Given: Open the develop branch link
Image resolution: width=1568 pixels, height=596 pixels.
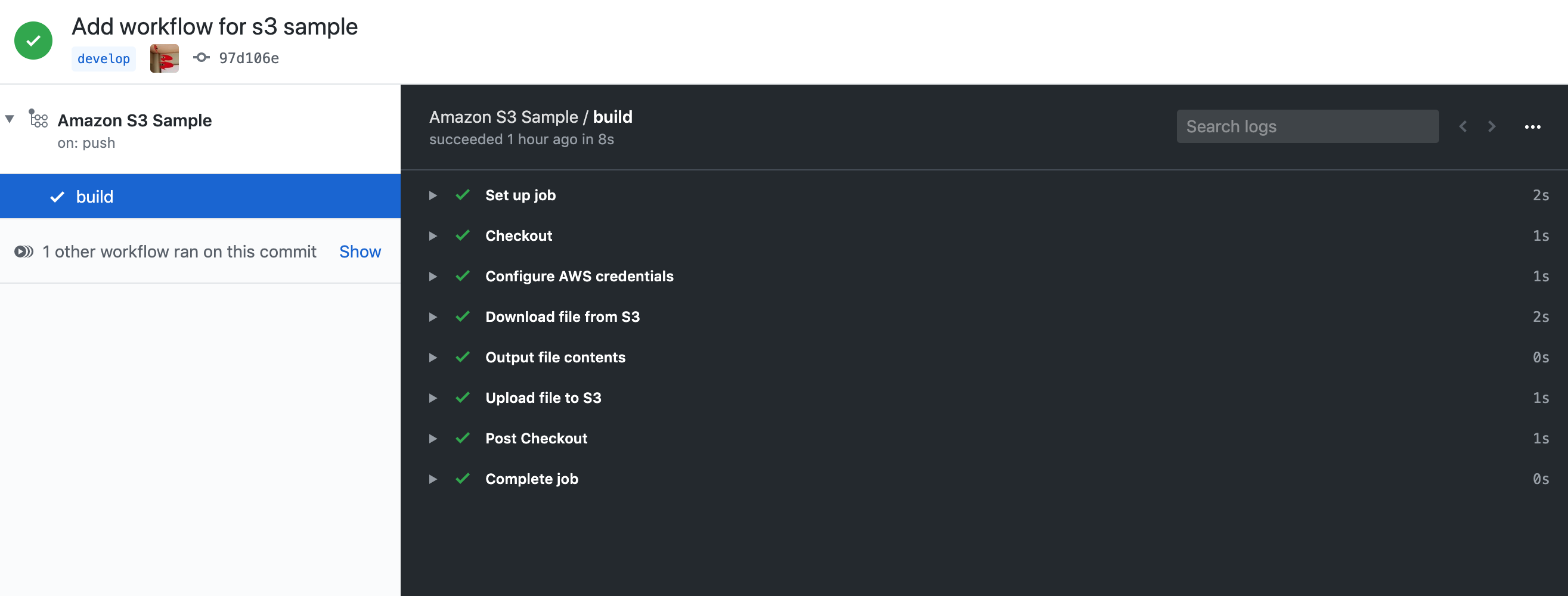Looking at the screenshot, I should 104,59.
